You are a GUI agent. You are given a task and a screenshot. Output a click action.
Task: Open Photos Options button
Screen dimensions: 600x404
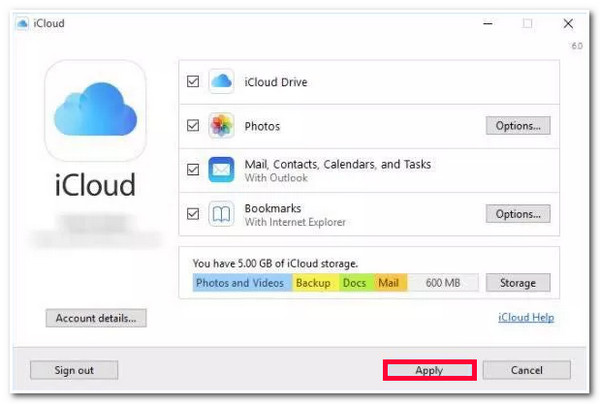point(518,125)
